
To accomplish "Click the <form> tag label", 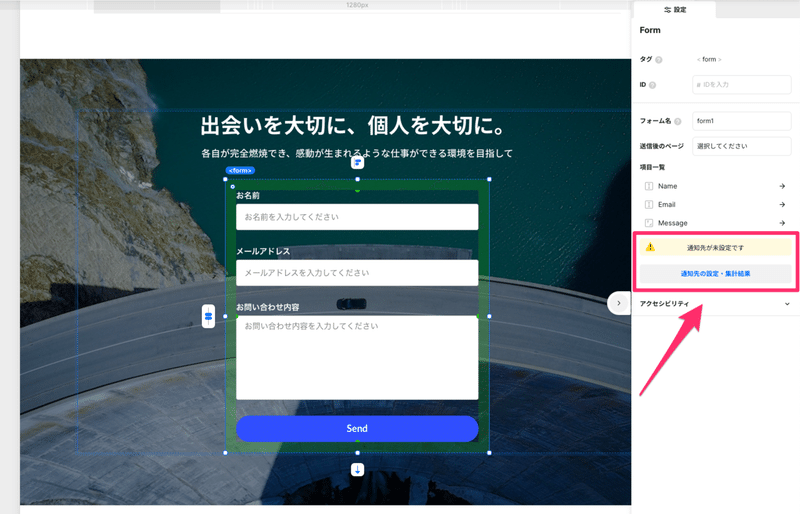I will [240, 170].
